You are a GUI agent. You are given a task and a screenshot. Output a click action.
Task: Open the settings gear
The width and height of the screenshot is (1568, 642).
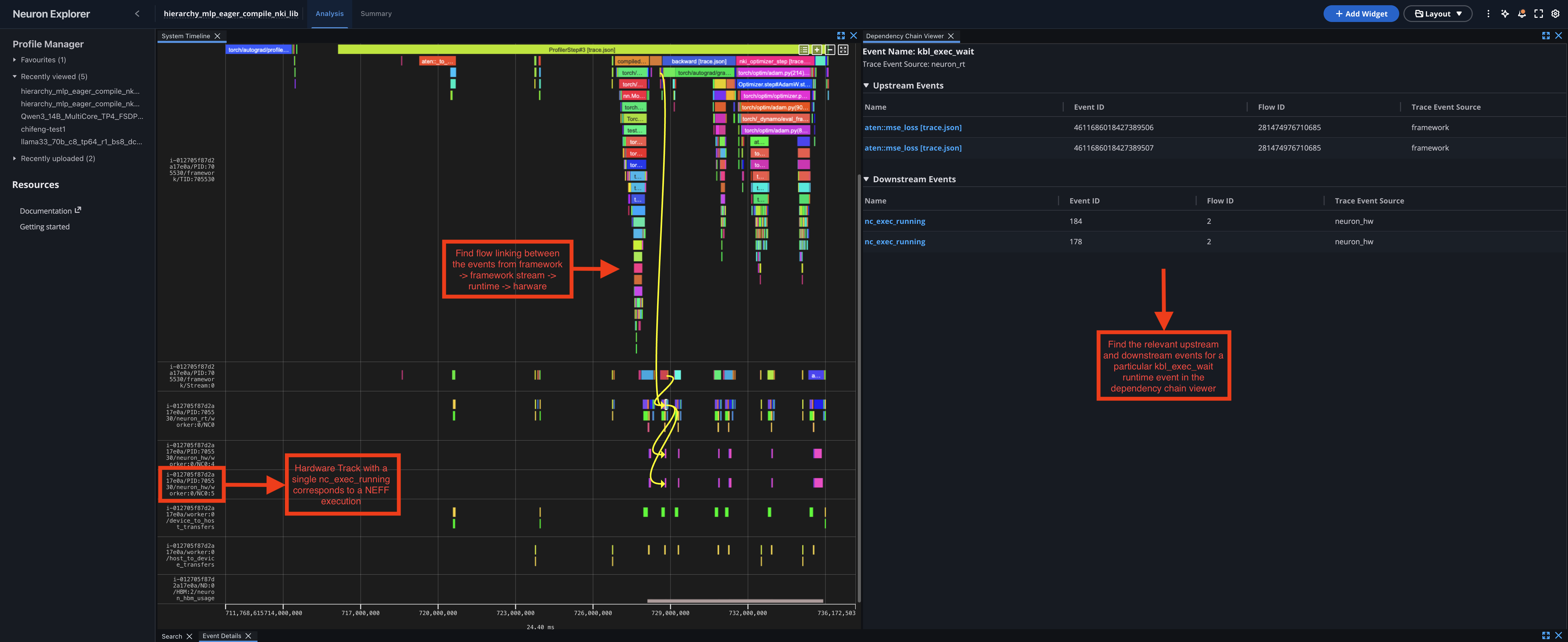pos(1555,13)
